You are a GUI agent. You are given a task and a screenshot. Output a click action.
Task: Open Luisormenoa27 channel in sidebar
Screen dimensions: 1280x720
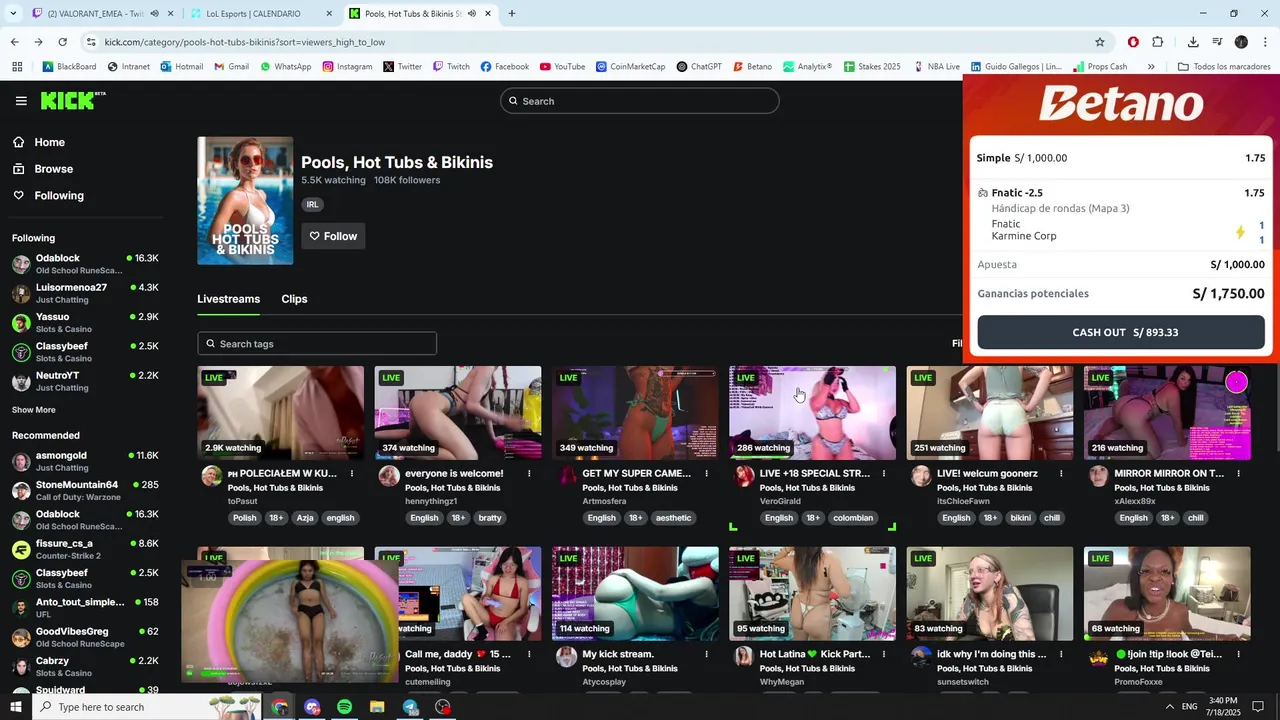pos(85,293)
